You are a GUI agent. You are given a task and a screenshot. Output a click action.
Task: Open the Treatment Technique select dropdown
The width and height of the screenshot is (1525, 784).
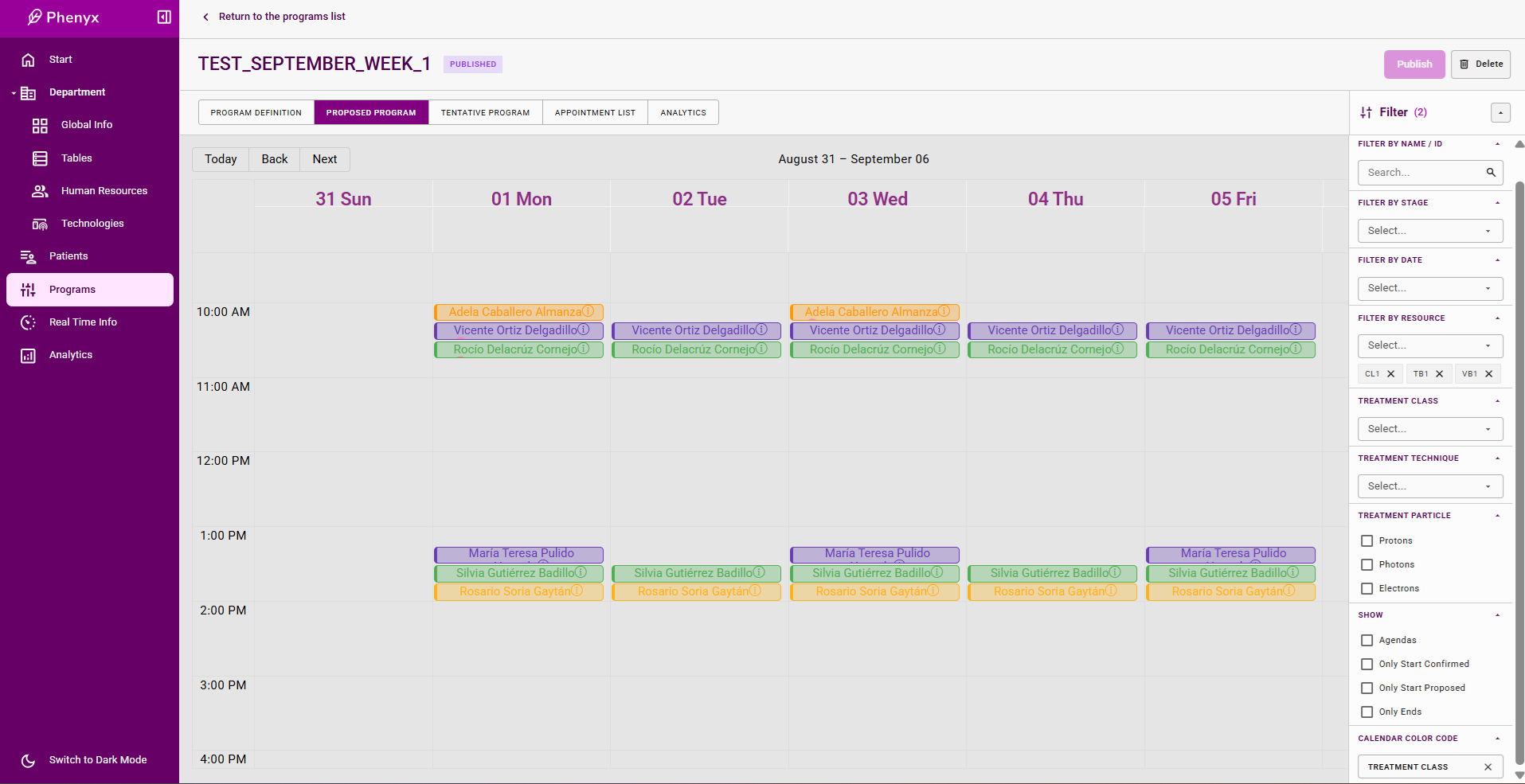(1429, 486)
